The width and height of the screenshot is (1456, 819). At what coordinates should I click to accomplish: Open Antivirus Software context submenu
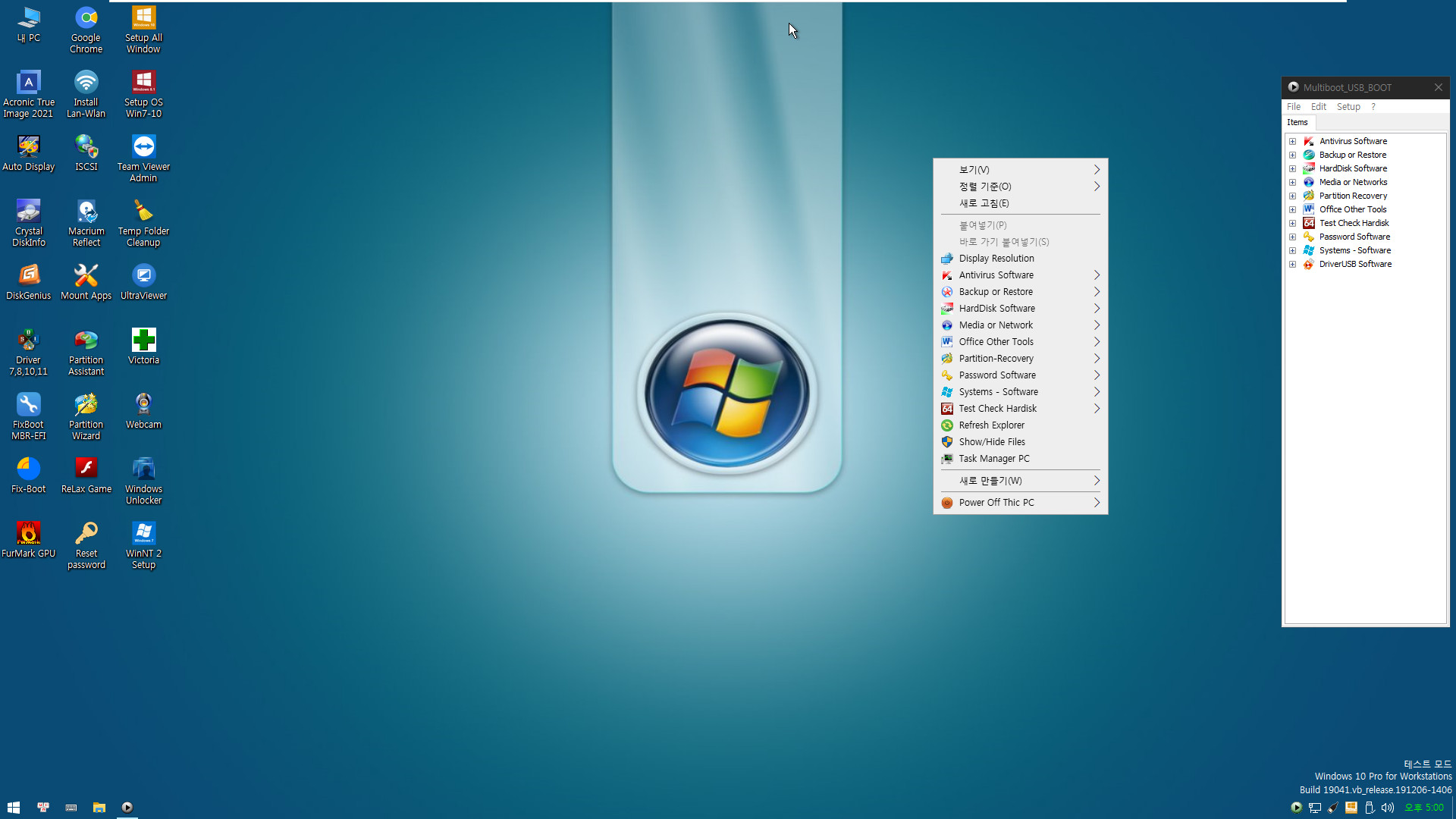point(1020,275)
